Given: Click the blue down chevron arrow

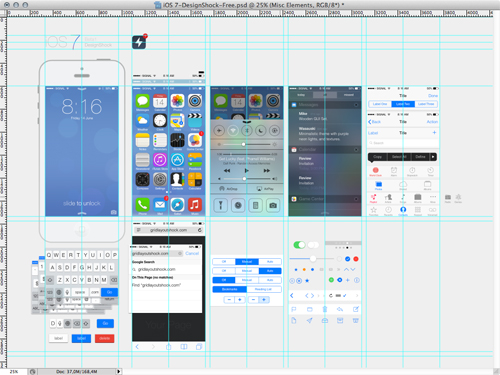Looking at the screenshot, I should point(353,269).
